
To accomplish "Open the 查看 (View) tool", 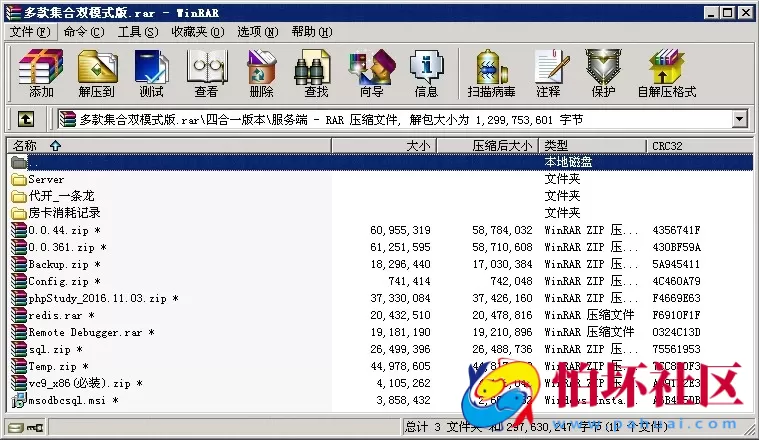I will [207, 73].
